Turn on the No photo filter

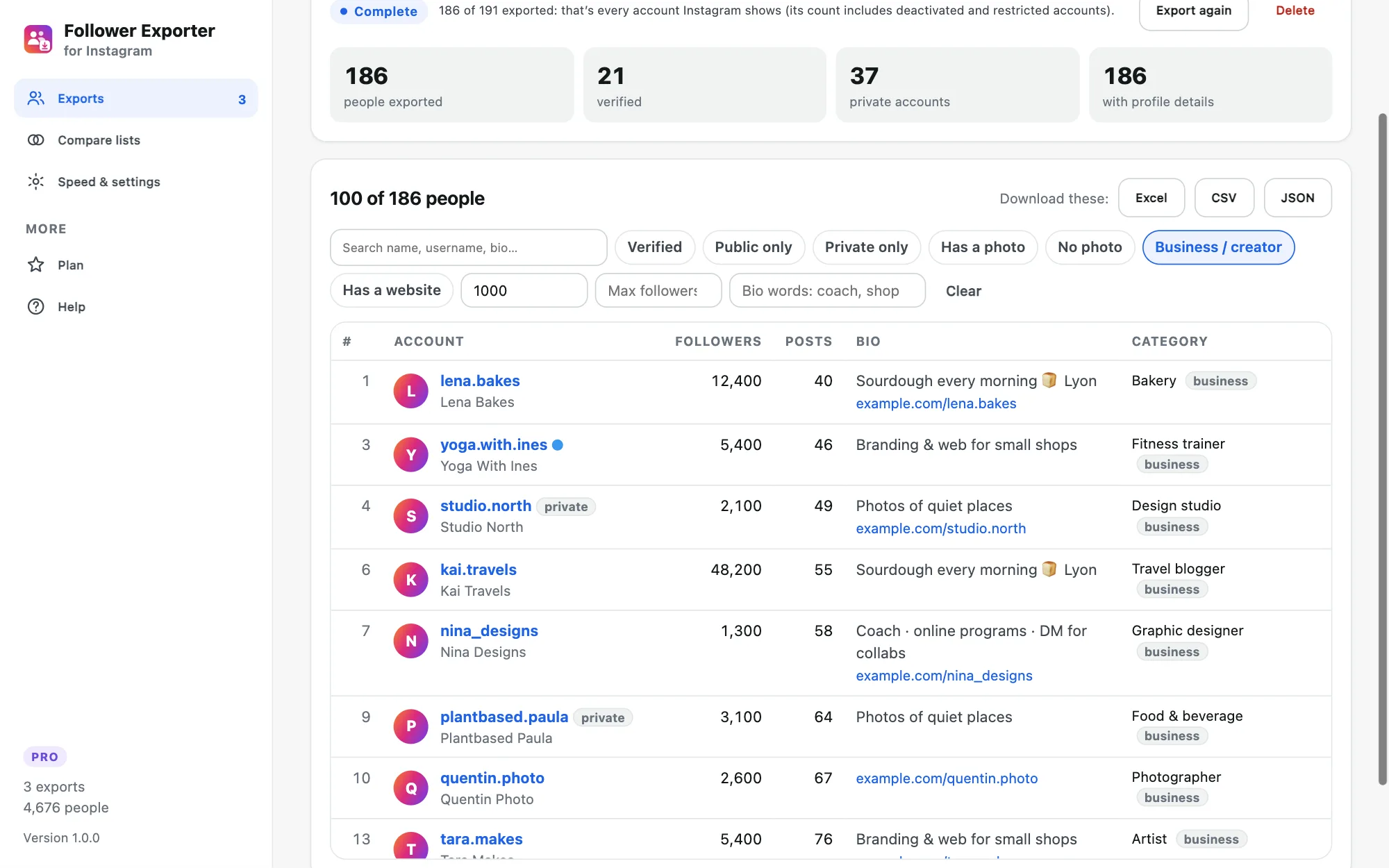(1090, 247)
